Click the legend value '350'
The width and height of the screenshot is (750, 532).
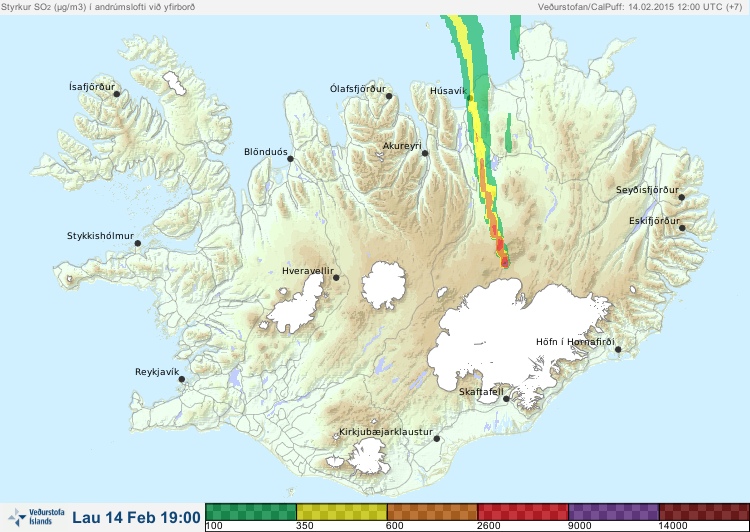coord(305,526)
